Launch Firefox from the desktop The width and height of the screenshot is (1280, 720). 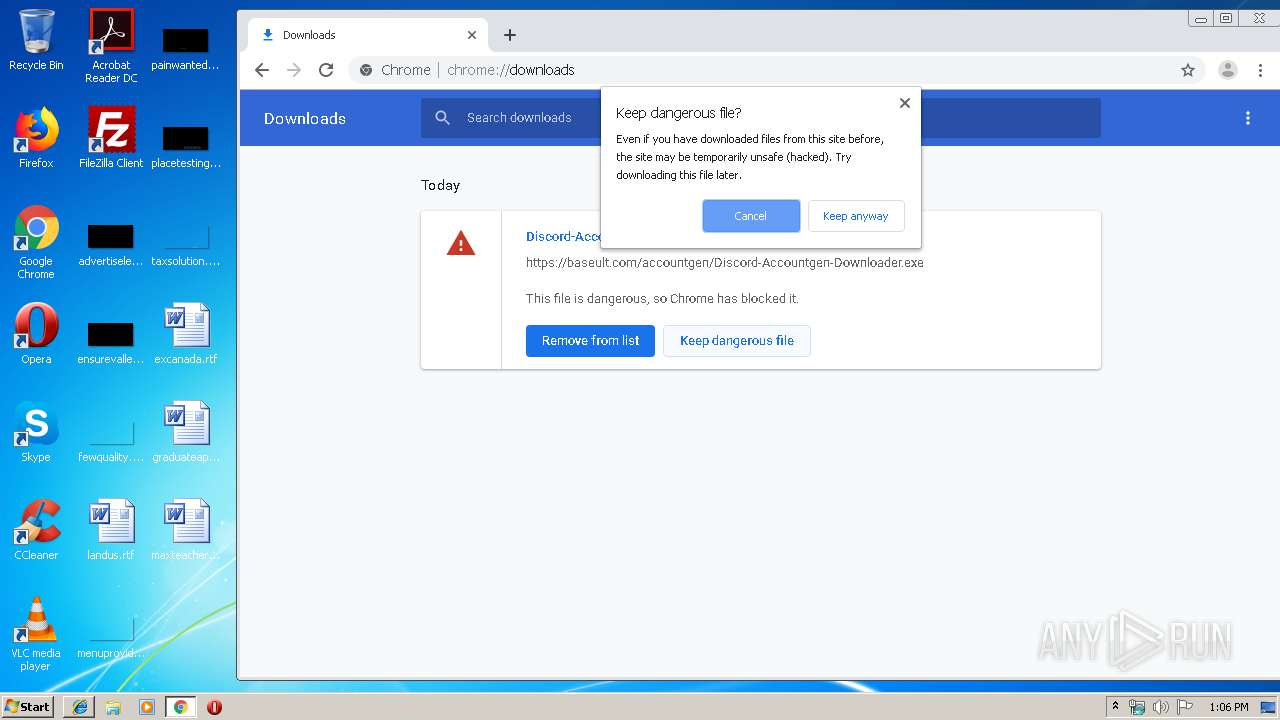click(x=36, y=138)
